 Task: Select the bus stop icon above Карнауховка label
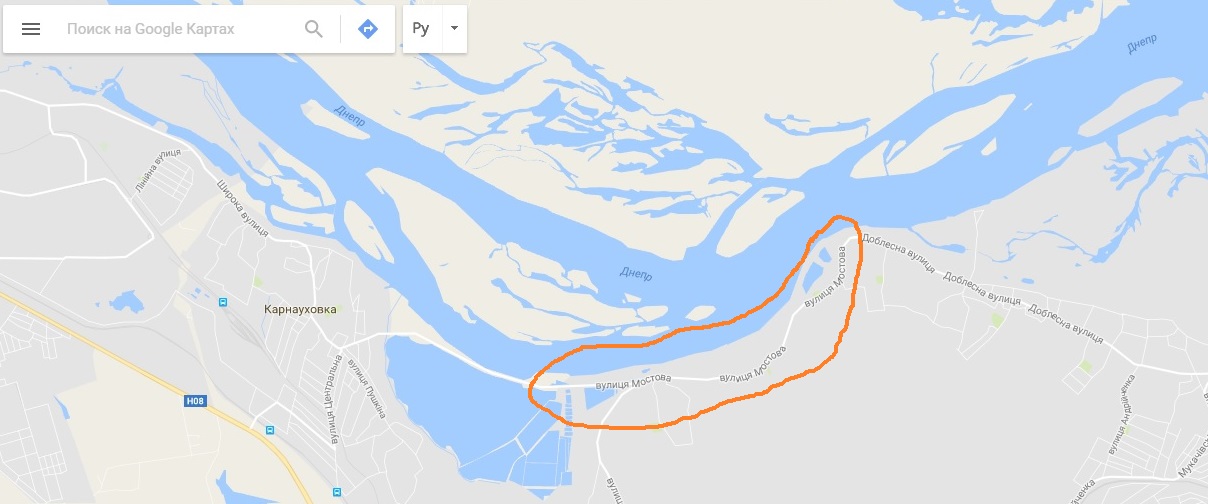[222, 302]
